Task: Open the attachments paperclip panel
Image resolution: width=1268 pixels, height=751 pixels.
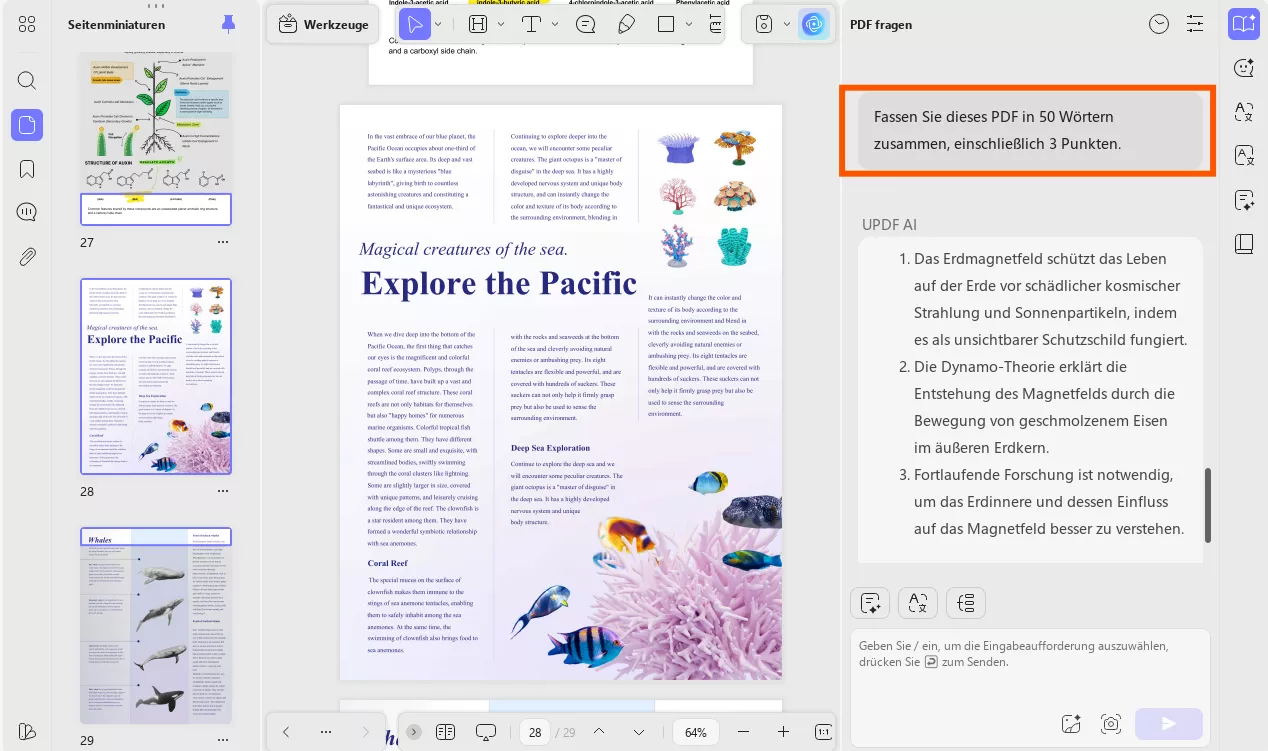Action: (x=27, y=257)
